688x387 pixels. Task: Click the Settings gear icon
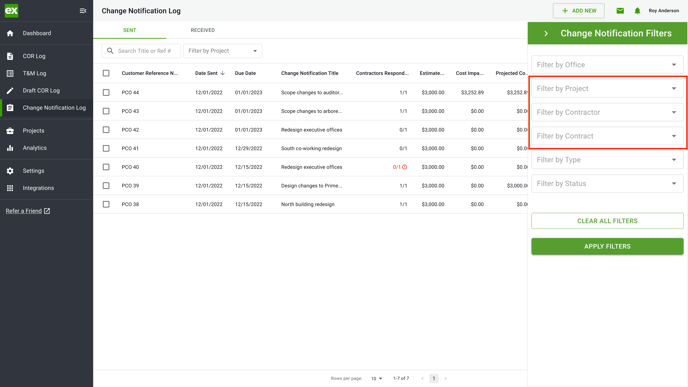tap(10, 171)
